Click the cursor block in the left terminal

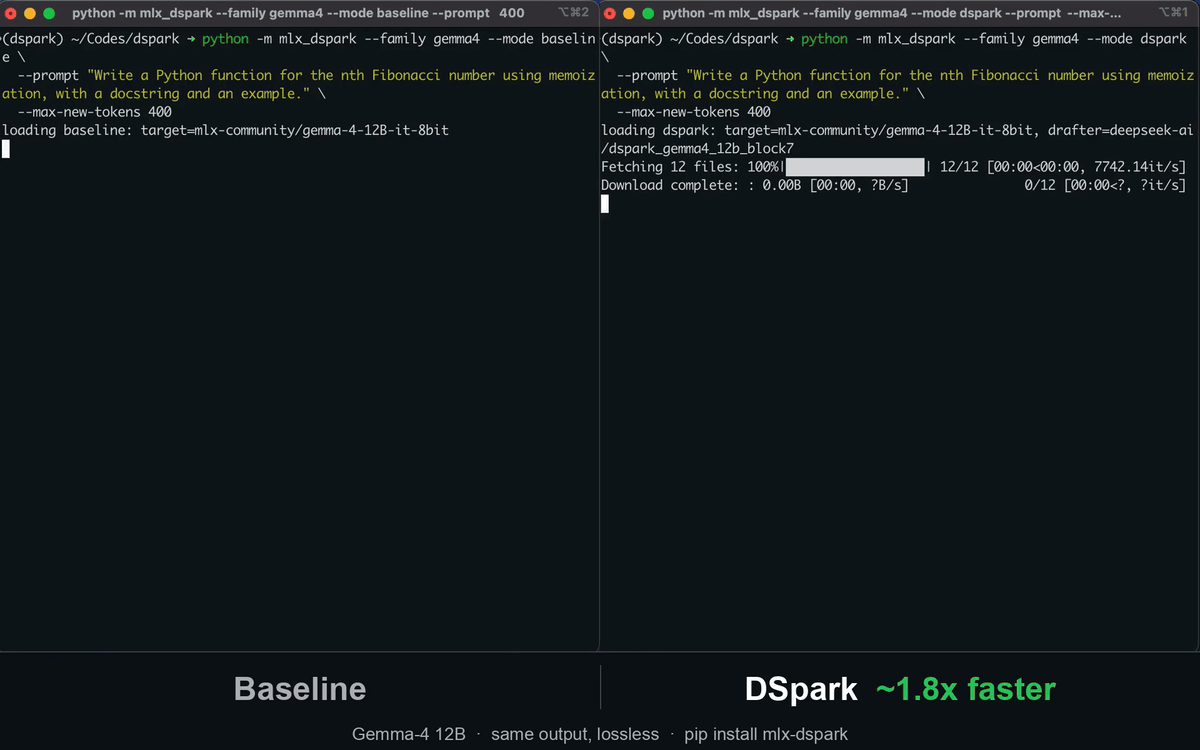point(6,149)
